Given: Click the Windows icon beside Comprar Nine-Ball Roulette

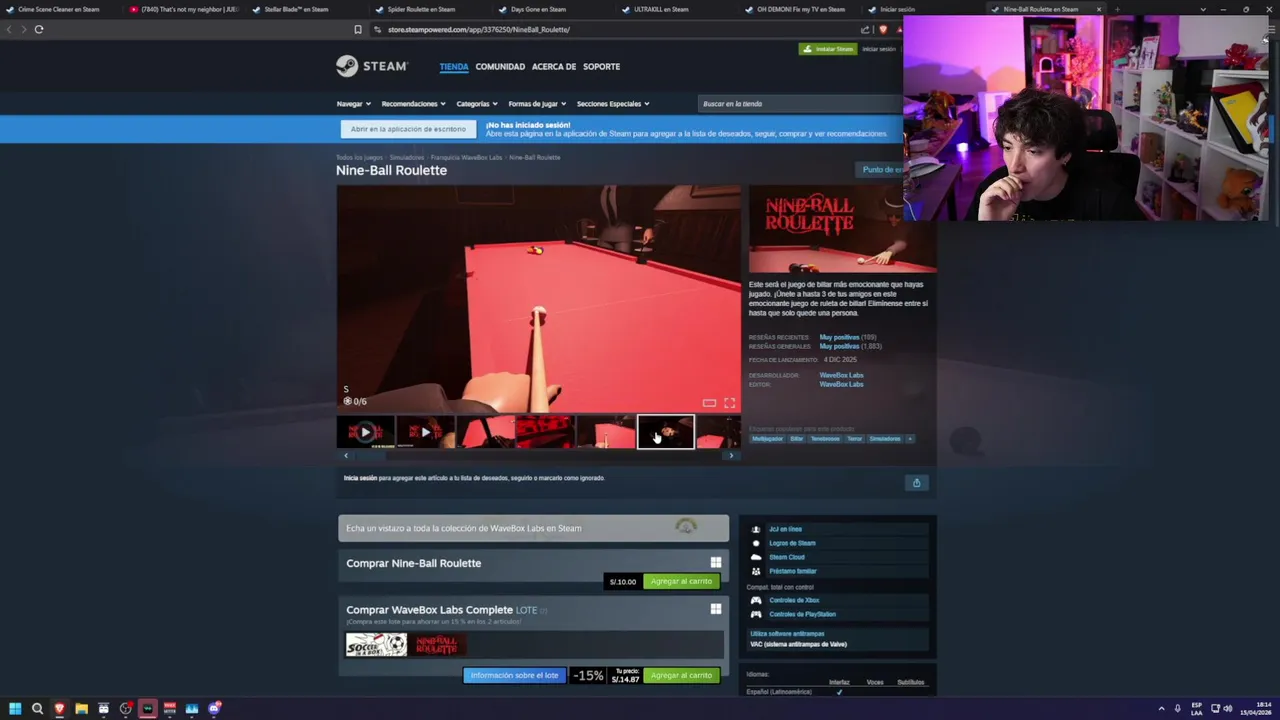Looking at the screenshot, I should point(715,563).
